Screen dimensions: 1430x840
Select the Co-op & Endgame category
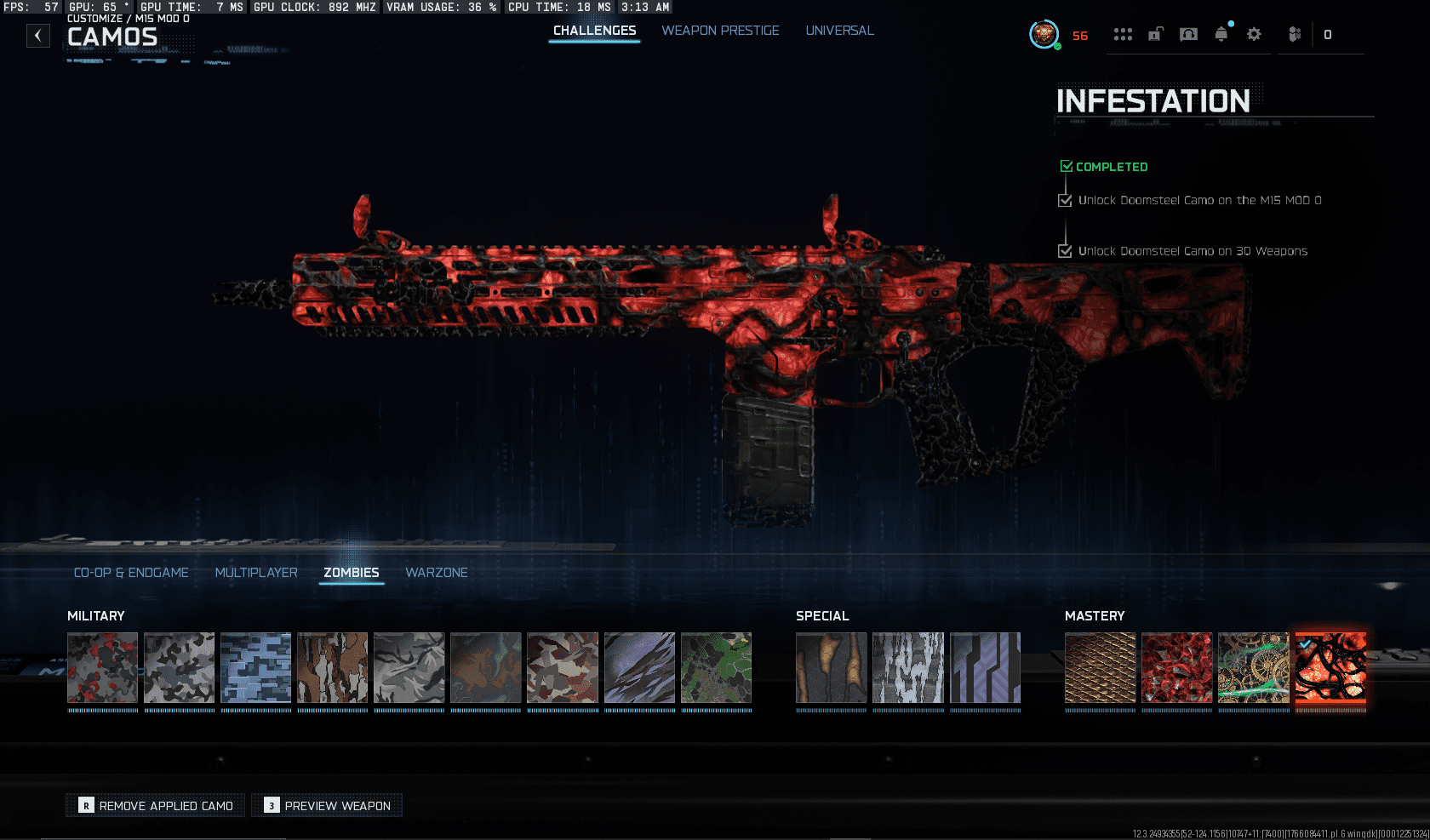point(131,573)
